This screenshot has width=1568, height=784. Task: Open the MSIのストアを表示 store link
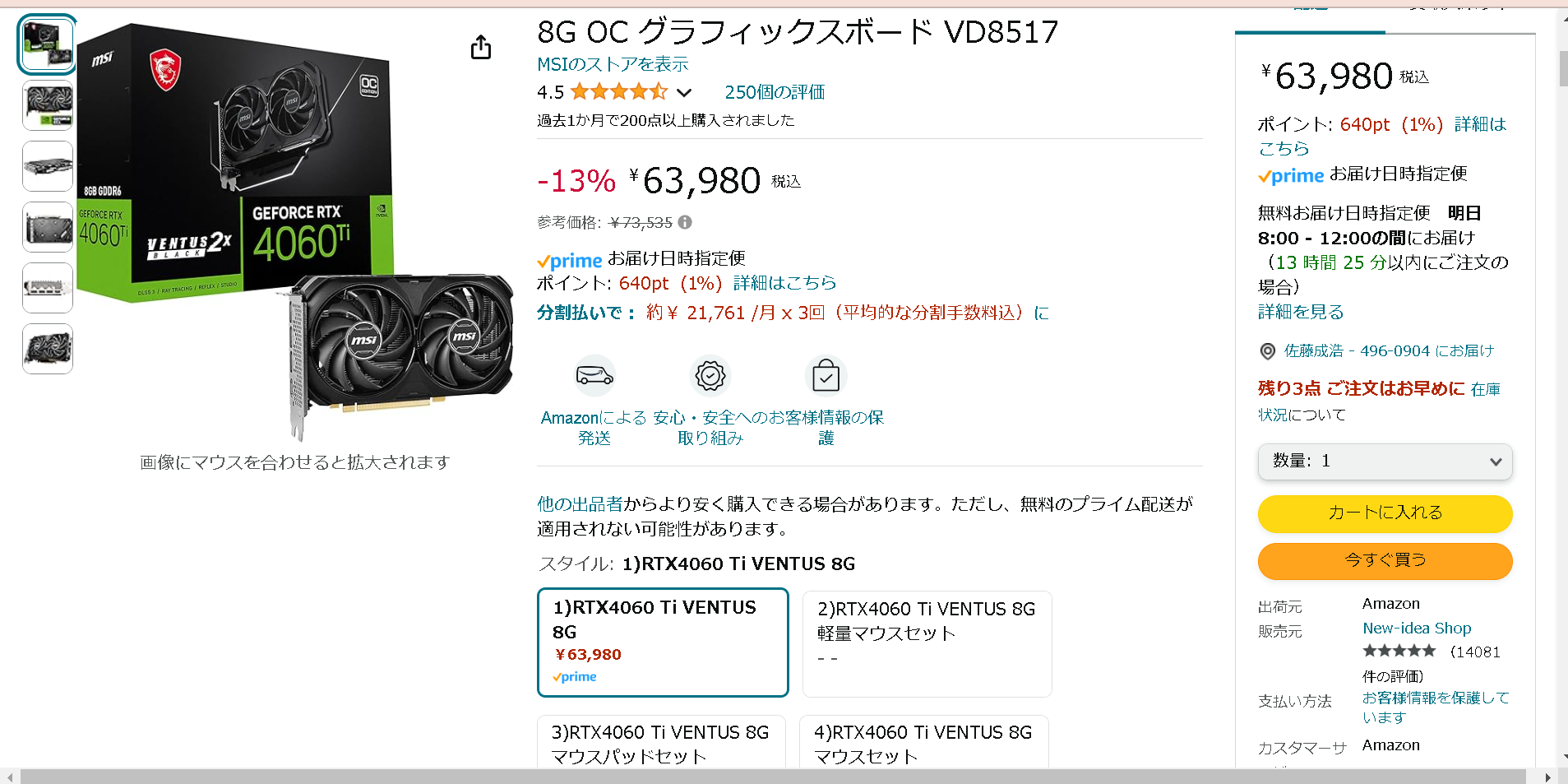(x=613, y=64)
